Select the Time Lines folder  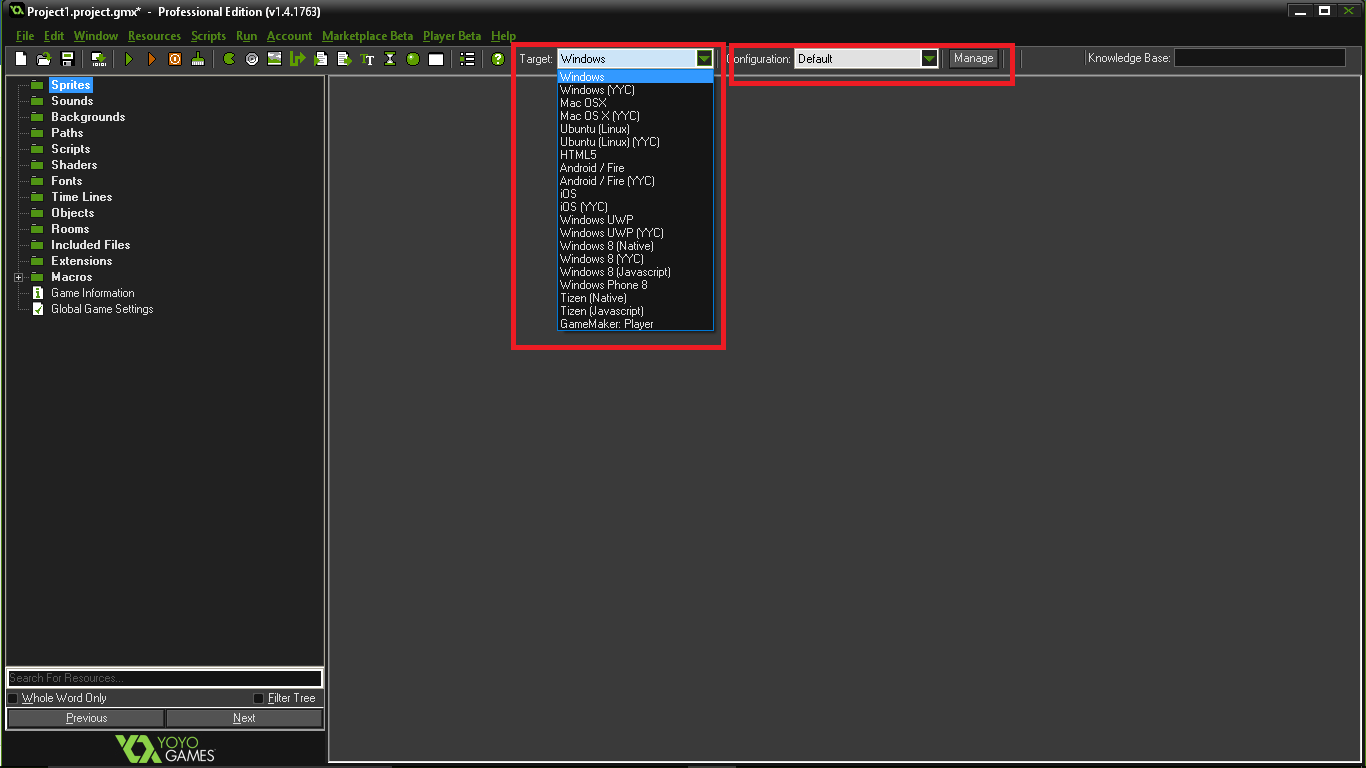point(81,197)
